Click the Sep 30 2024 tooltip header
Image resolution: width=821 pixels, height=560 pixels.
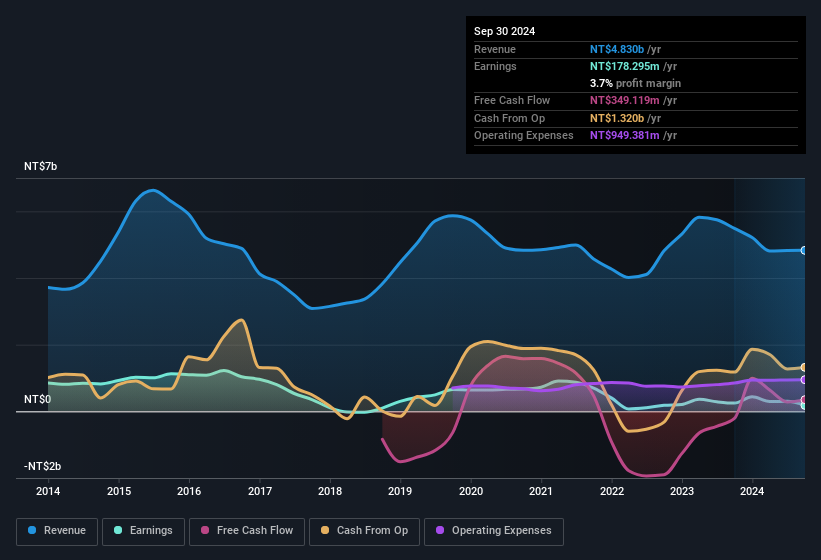pyautogui.click(x=504, y=31)
